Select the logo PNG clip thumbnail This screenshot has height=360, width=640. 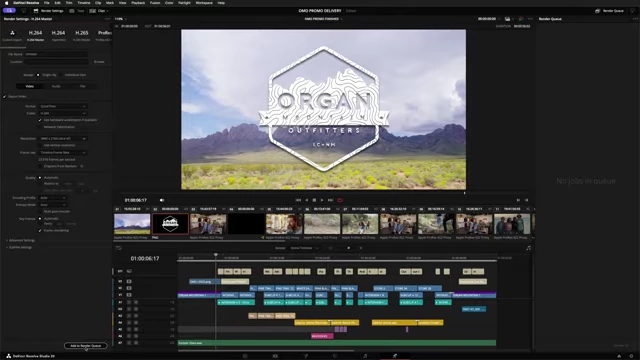point(170,224)
